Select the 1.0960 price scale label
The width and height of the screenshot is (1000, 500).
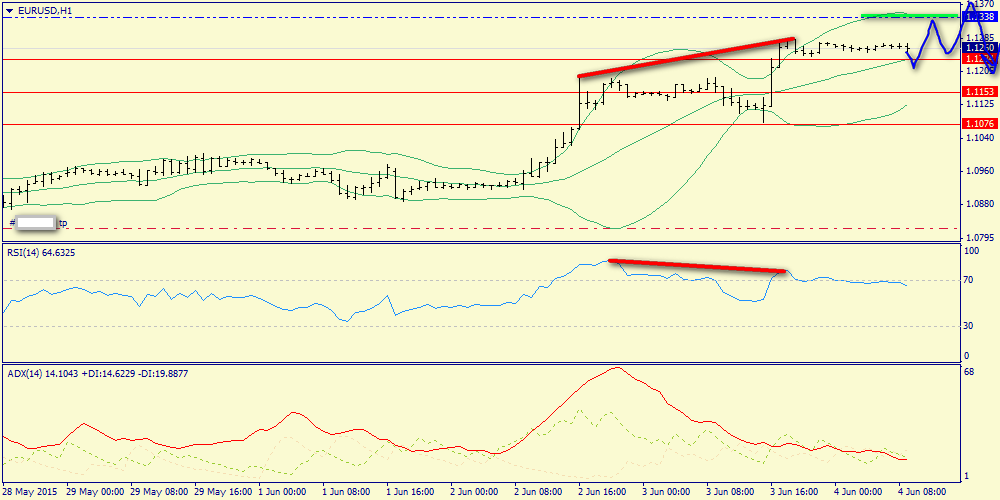click(979, 171)
